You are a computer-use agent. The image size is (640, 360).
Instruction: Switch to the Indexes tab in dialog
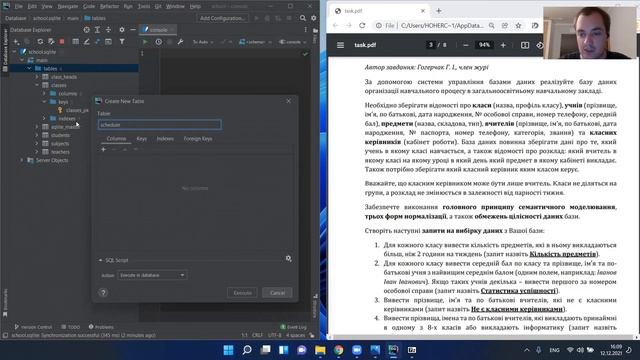point(165,139)
